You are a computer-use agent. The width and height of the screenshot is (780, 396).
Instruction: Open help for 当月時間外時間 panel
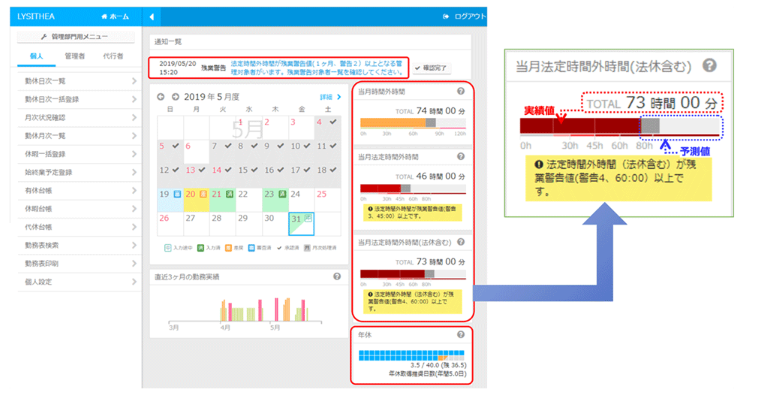461,91
